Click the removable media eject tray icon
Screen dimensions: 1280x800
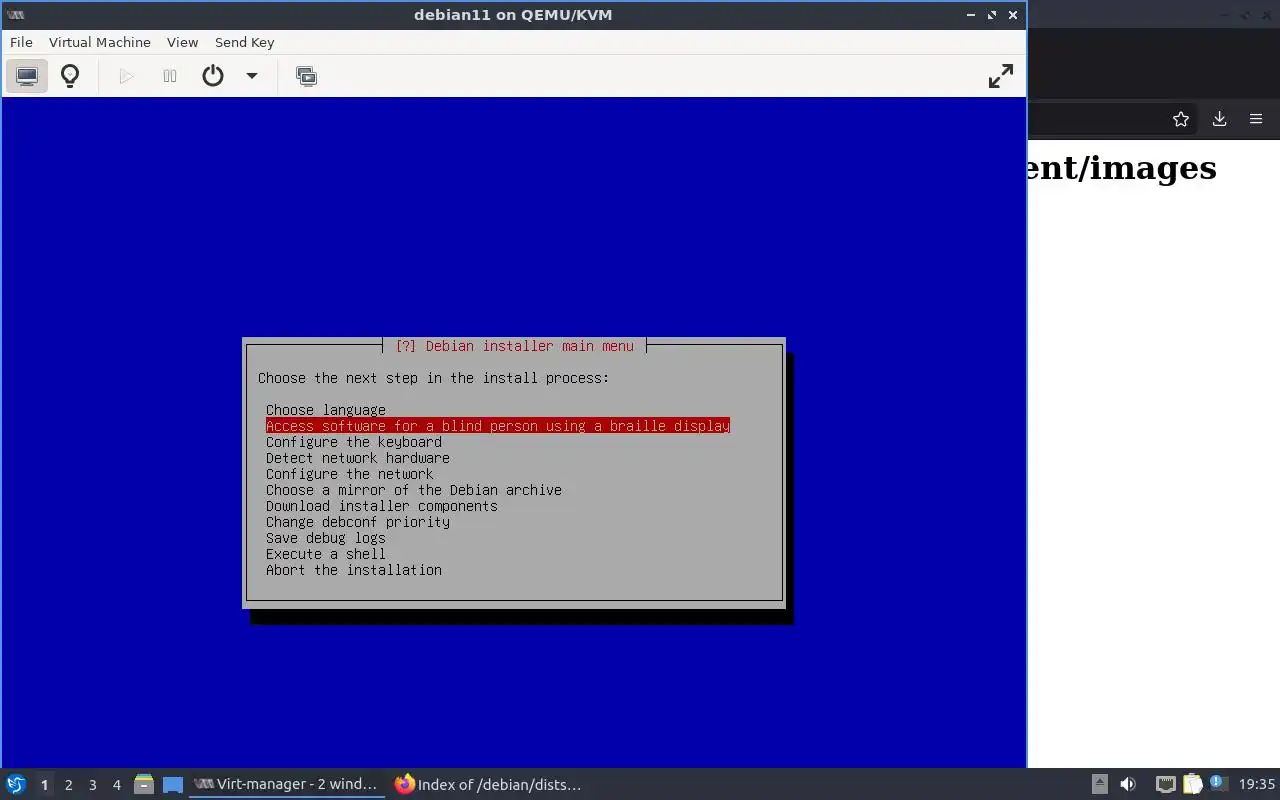tap(1099, 784)
